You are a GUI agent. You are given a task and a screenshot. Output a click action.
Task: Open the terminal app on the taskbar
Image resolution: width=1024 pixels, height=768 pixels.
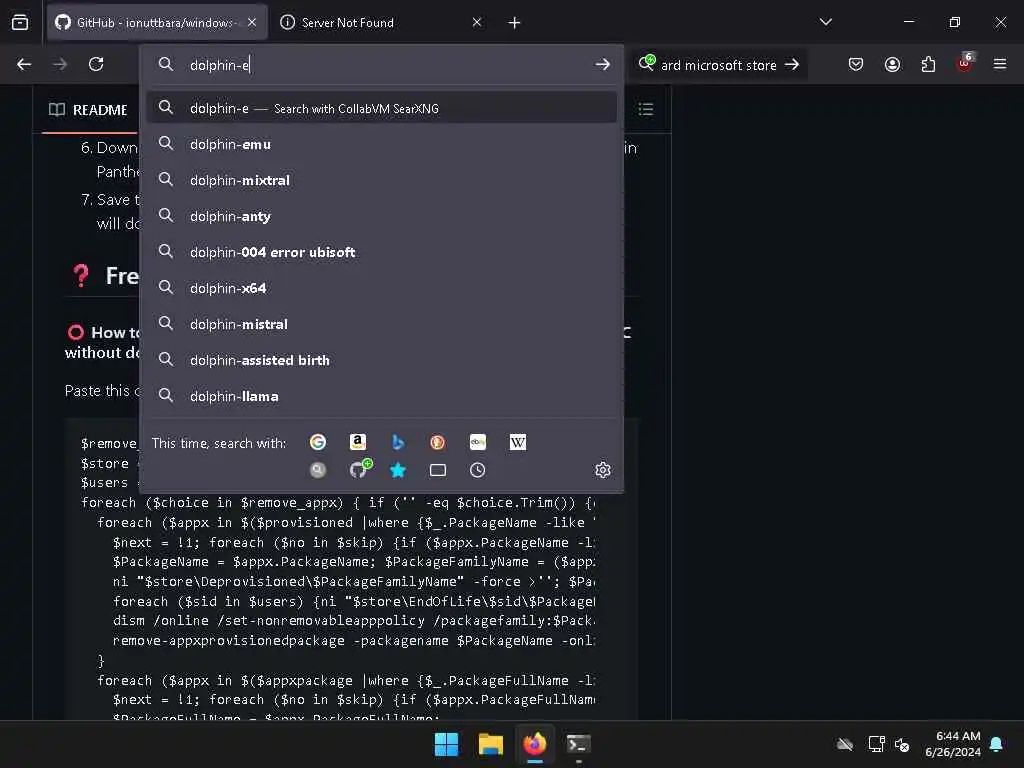pyautogui.click(x=579, y=744)
